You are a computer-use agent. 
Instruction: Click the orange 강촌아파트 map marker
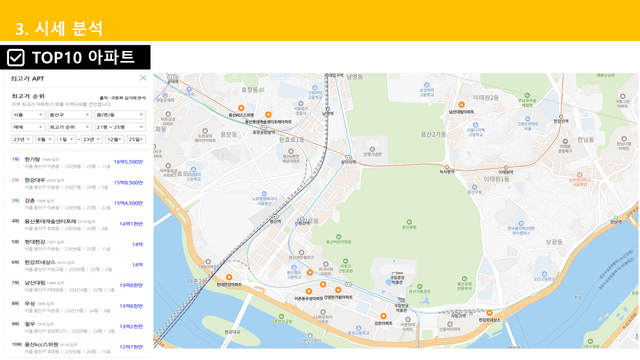coord(383,316)
